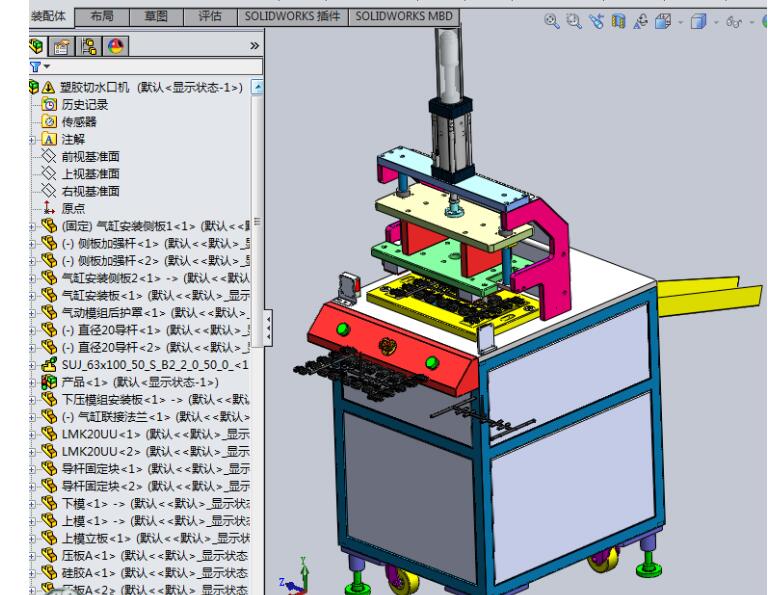This screenshot has height=595, width=768.
Task: Select the 气动模组后护罩<1> tree item
Action: tap(155, 312)
